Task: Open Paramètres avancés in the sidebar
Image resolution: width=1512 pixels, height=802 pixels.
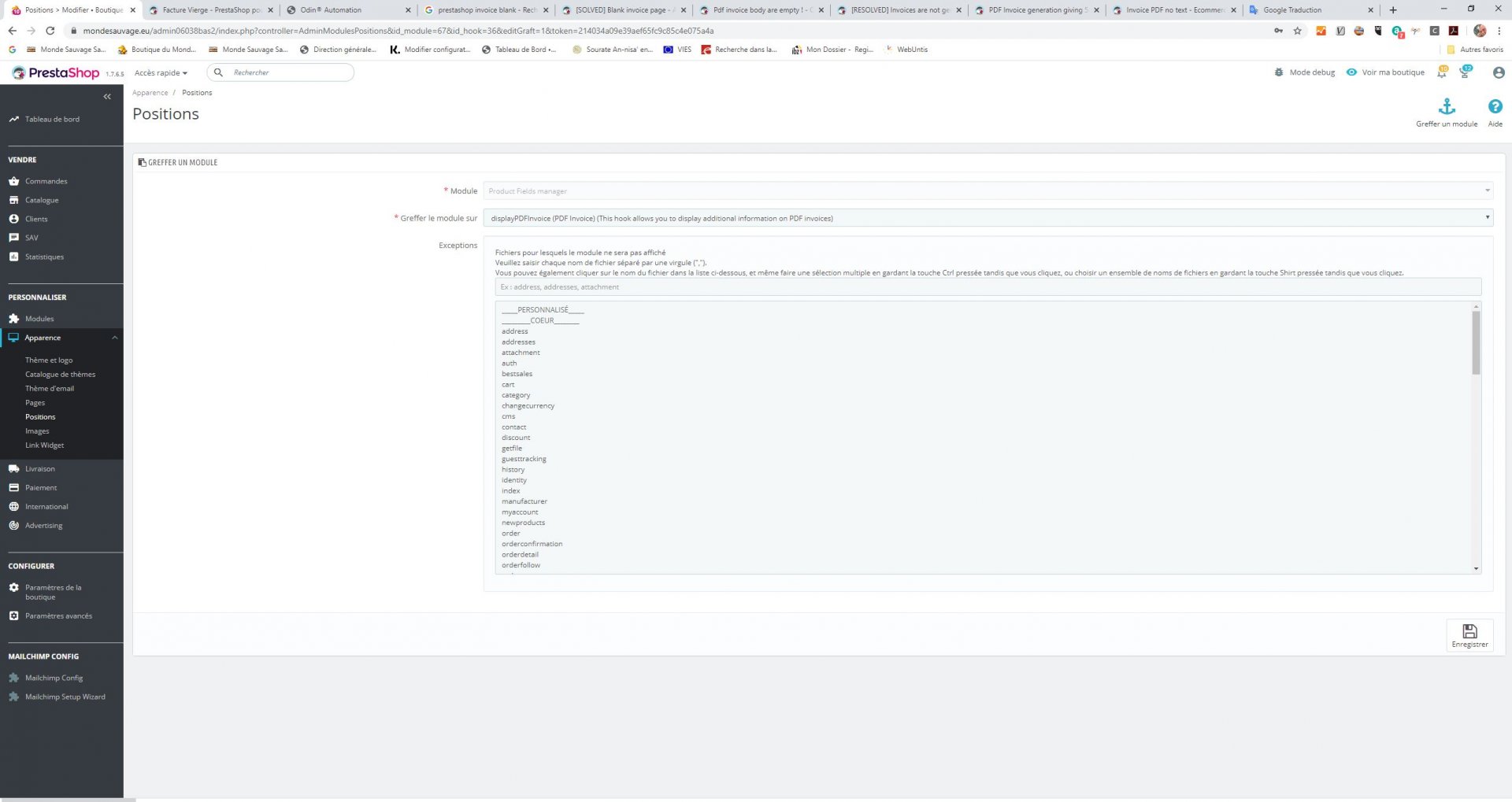Action: pos(58,616)
